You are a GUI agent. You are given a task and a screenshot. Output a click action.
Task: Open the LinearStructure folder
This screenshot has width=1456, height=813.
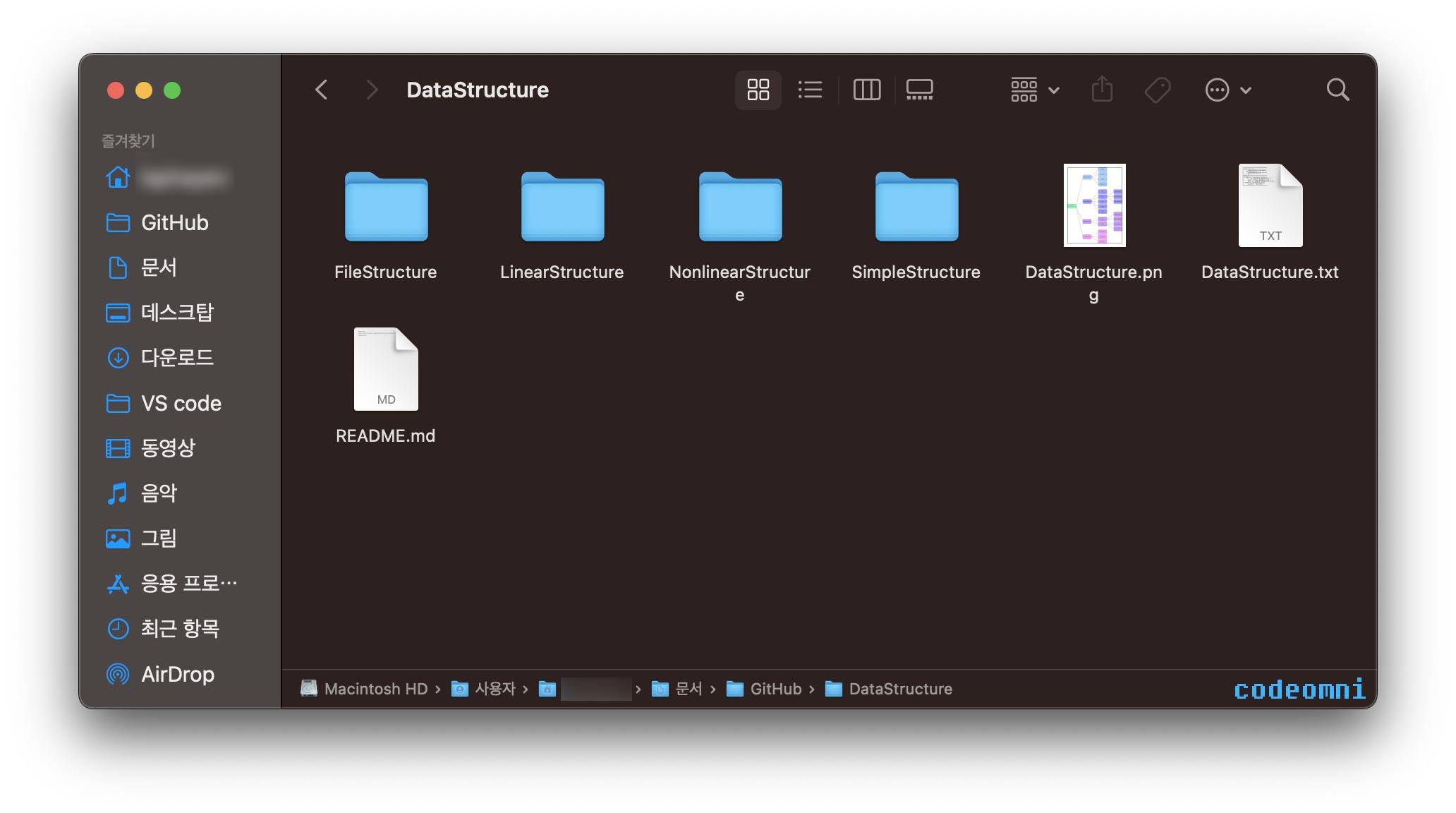(562, 207)
